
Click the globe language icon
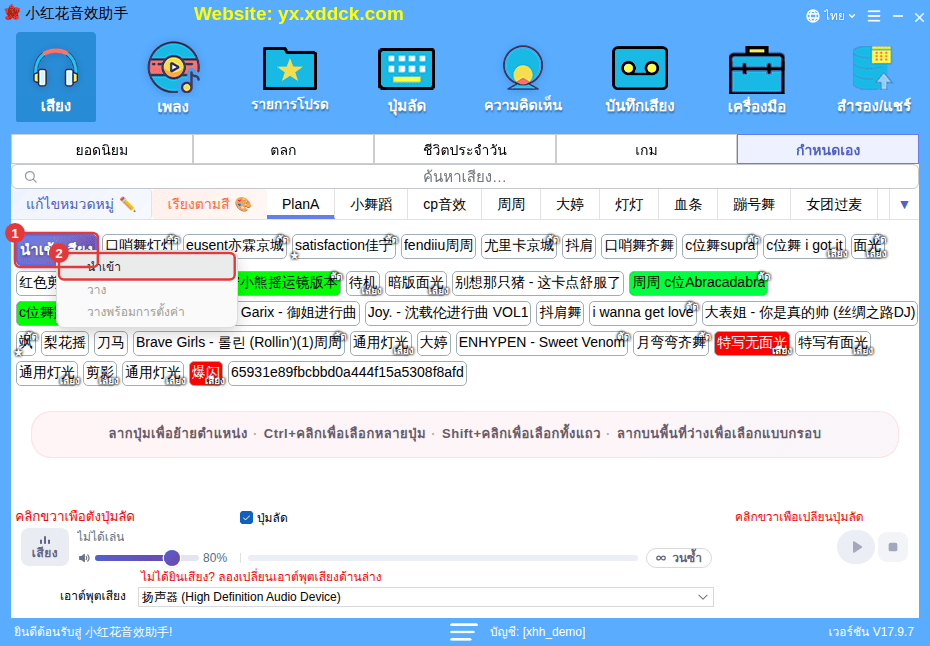pyautogui.click(x=813, y=16)
